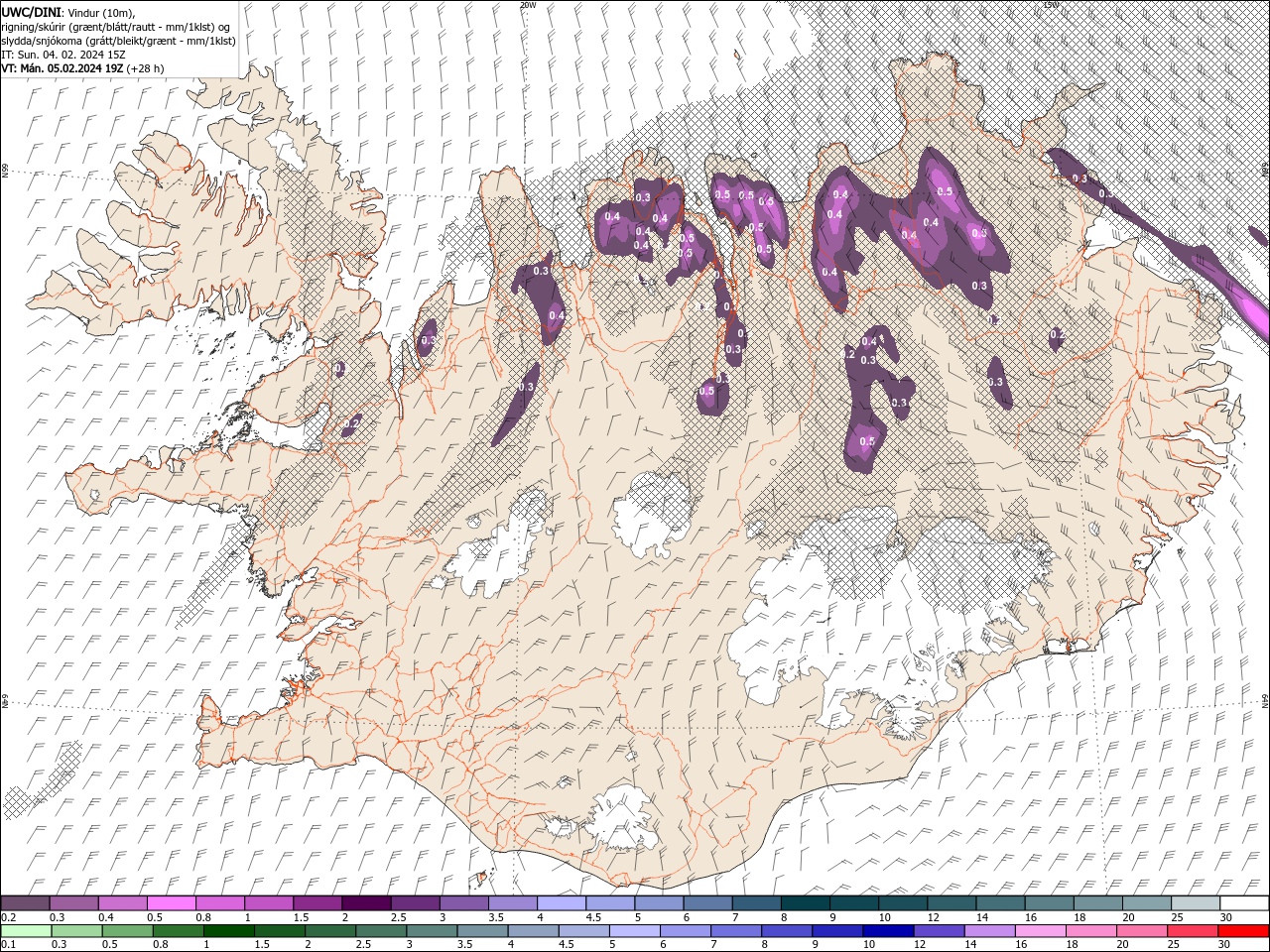Click the 20W longitude label

pos(528,5)
